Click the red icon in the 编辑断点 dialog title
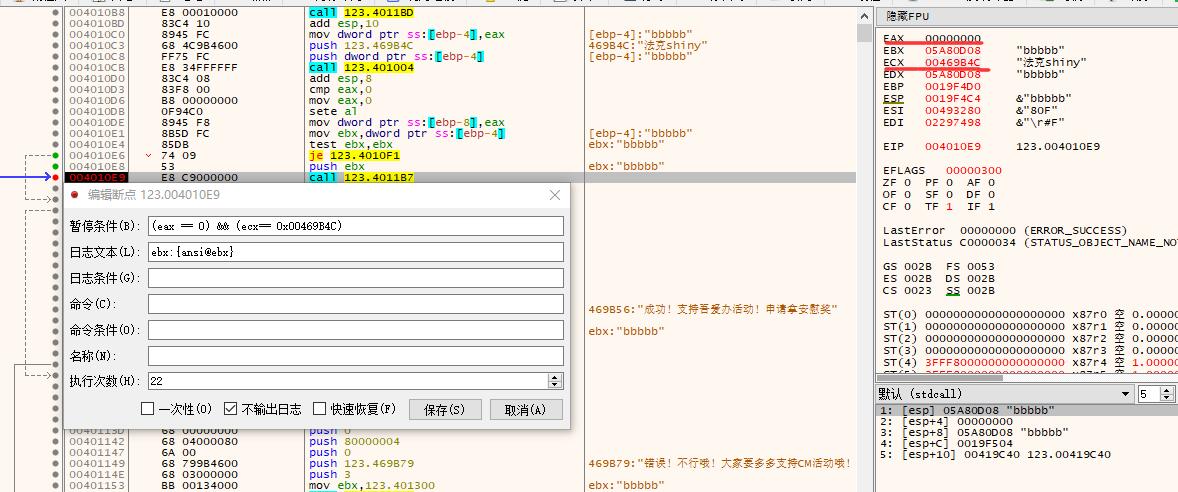Screen dimensions: 1178x492 (74, 195)
